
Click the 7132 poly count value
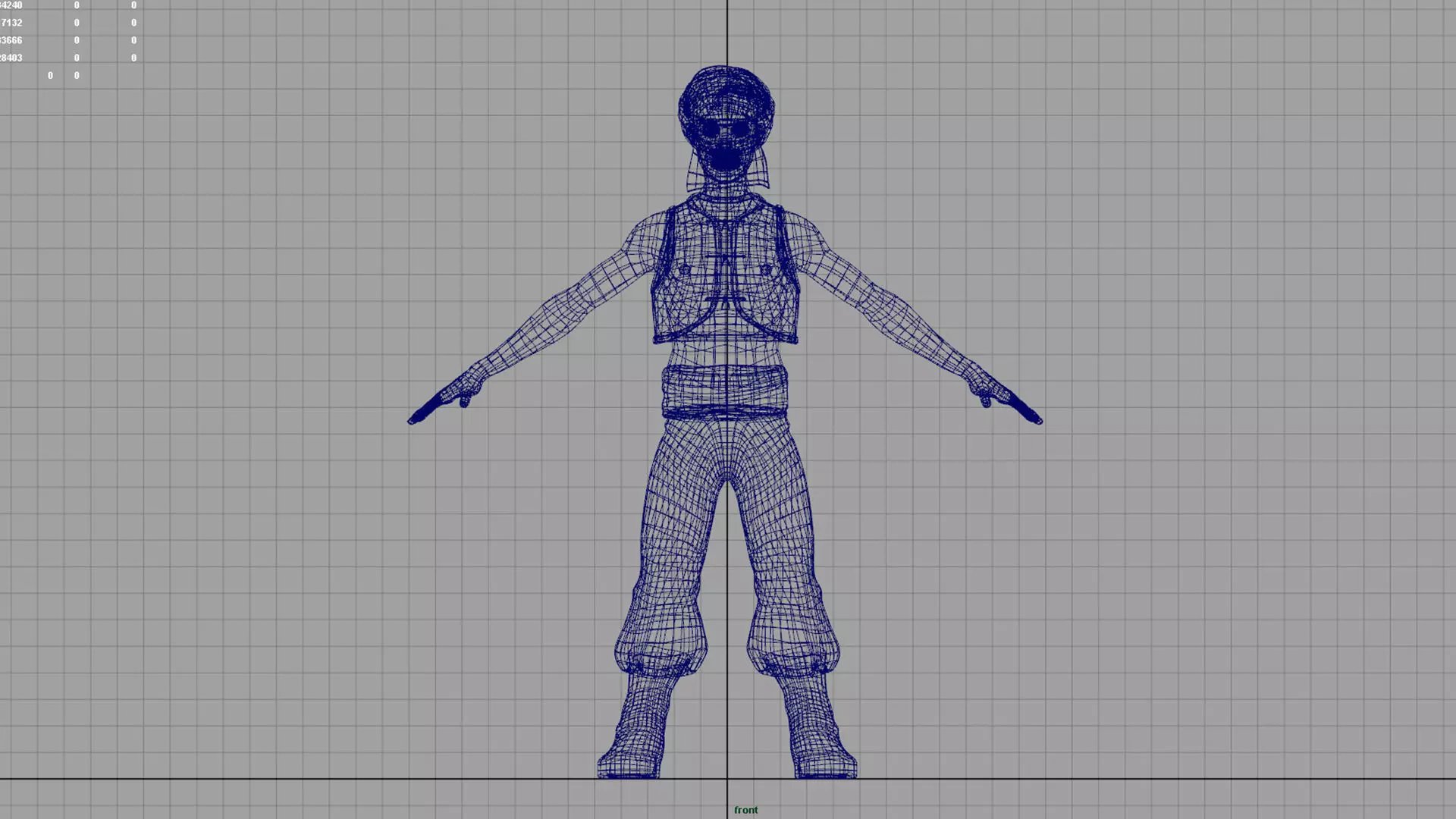pos(11,23)
